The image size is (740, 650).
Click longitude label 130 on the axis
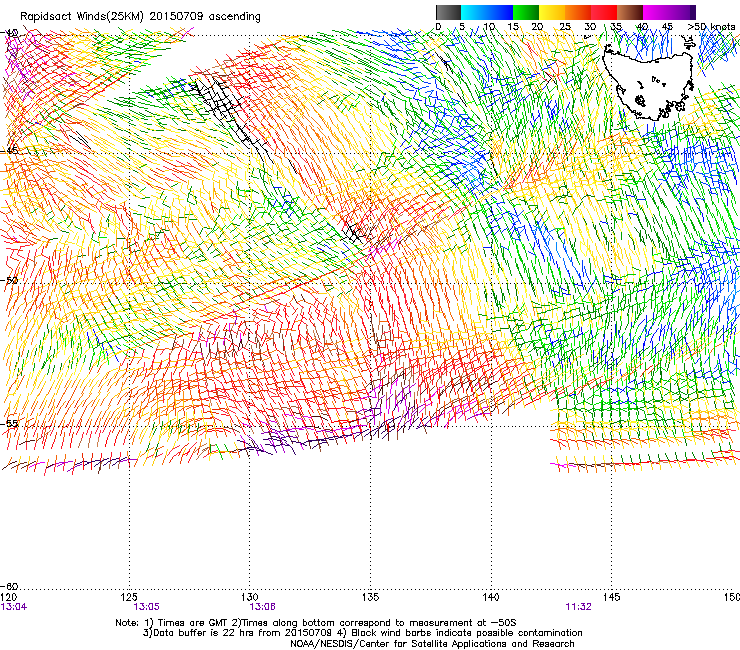click(250, 597)
